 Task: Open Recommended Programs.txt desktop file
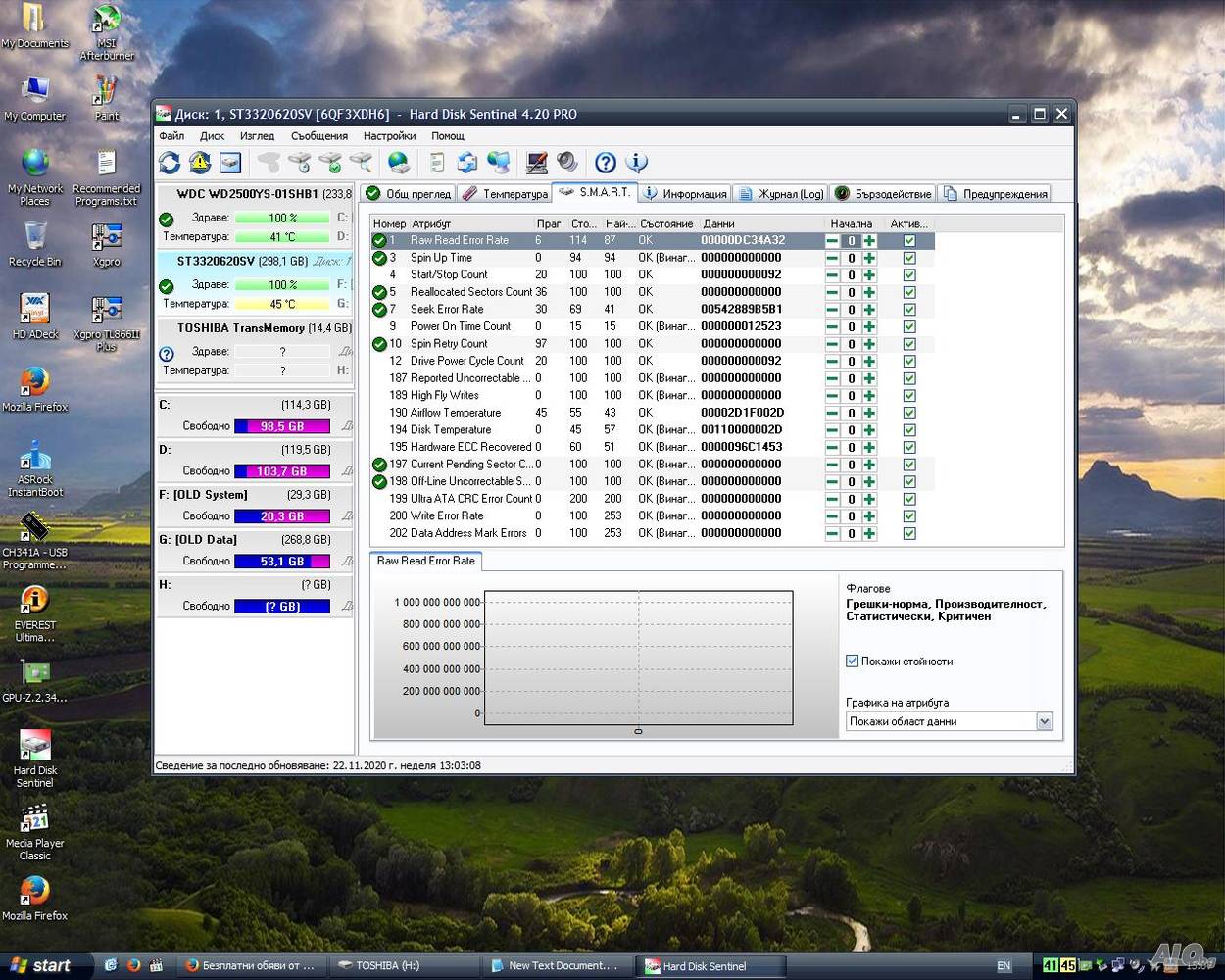(x=107, y=178)
